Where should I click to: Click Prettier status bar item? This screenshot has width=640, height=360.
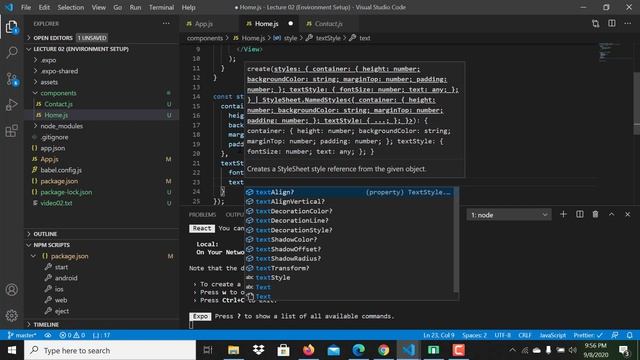coord(588,335)
